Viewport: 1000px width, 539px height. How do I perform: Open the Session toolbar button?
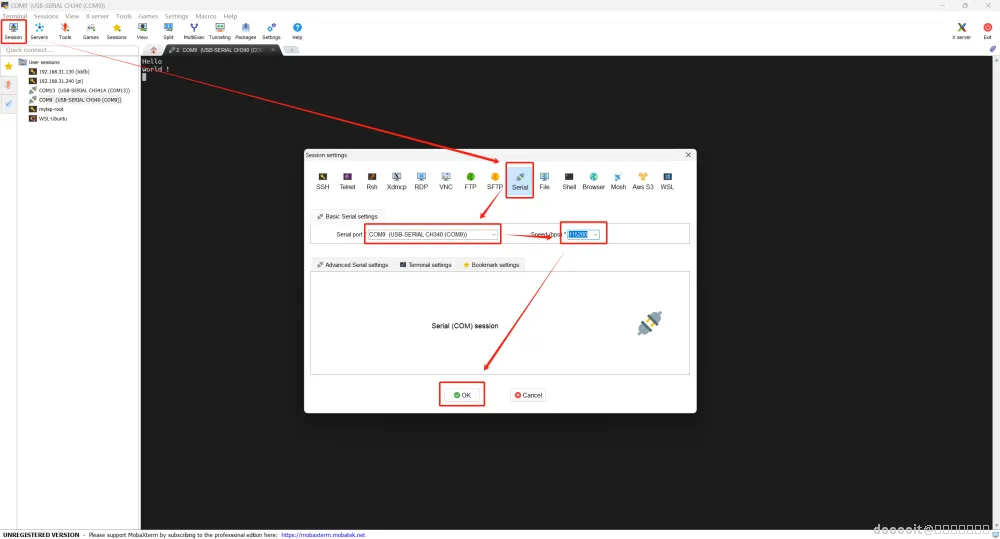[13, 31]
